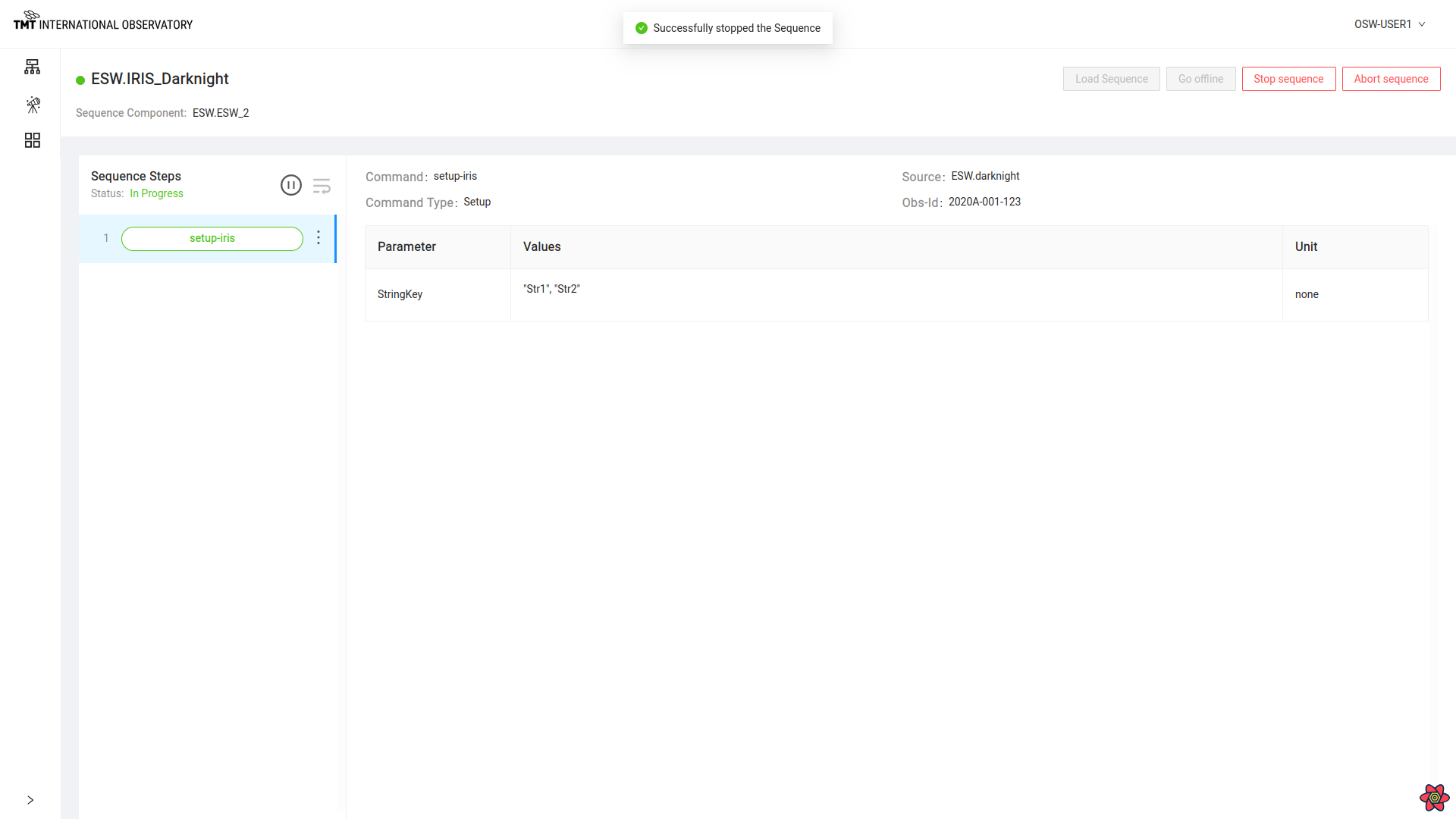This screenshot has width=1456, height=819.
Task: Click the 2020A-001-123 Obs-Id value
Action: click(x=984, y=202)
